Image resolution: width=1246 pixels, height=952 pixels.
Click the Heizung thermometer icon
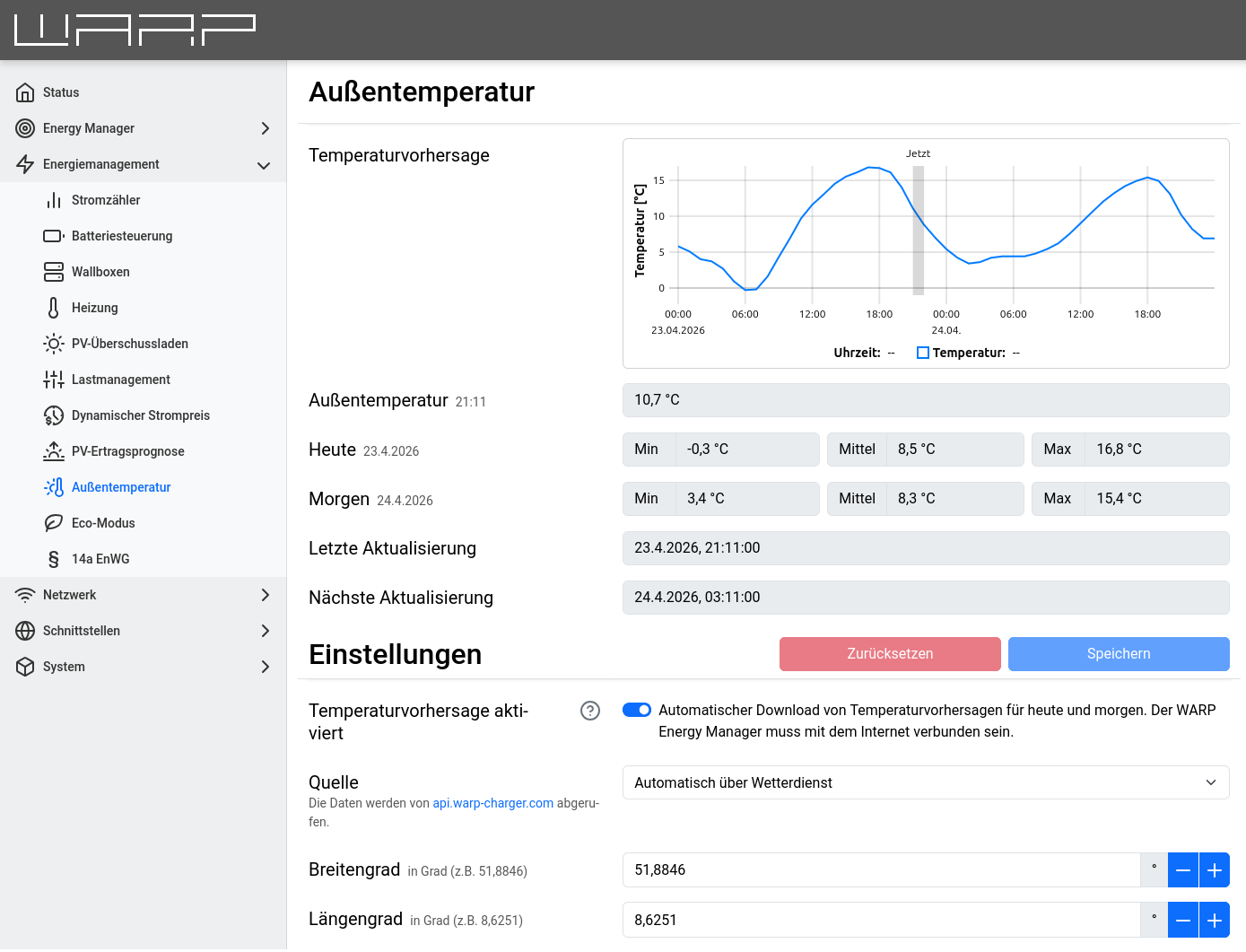click(54, 308)
